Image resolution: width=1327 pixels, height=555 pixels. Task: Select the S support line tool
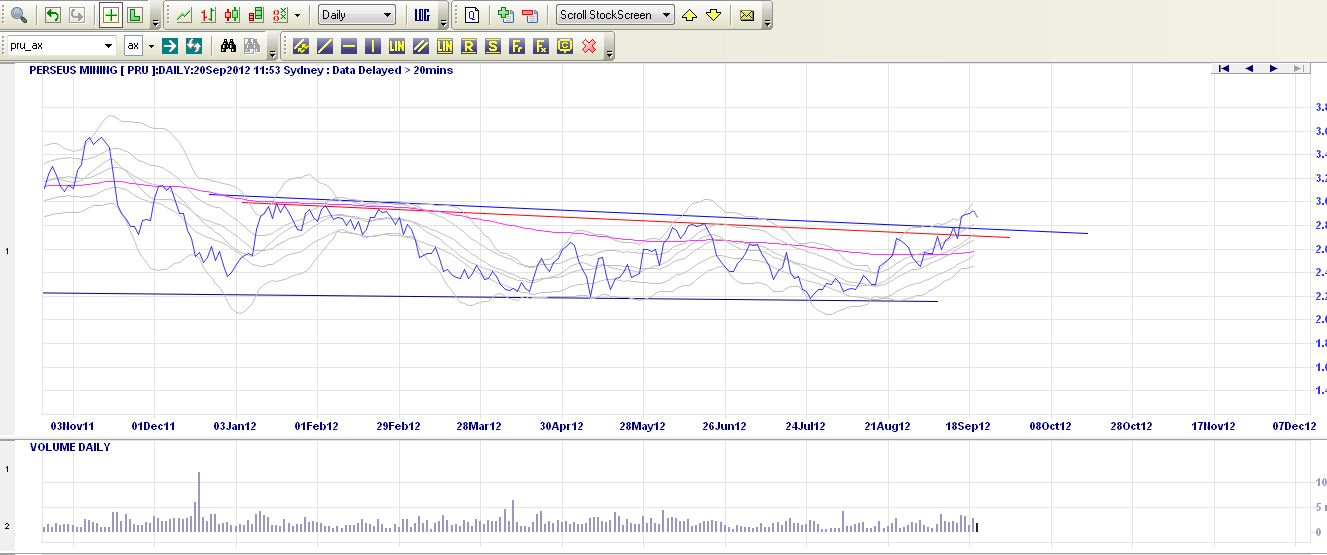point(493,46)
